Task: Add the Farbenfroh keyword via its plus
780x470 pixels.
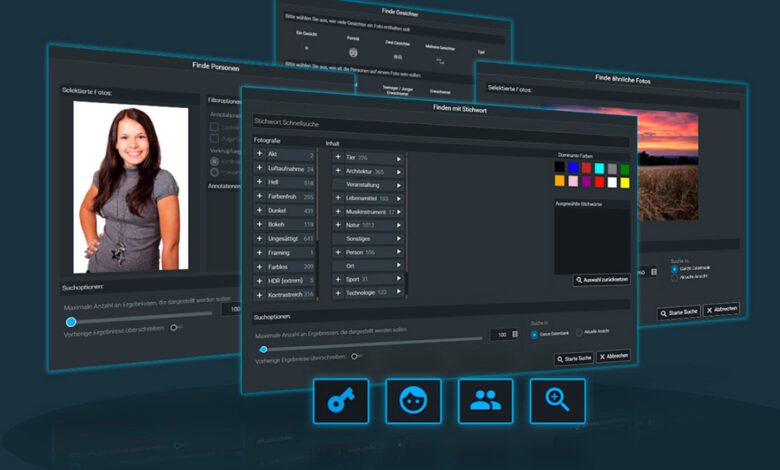Action: click(259, 196)
